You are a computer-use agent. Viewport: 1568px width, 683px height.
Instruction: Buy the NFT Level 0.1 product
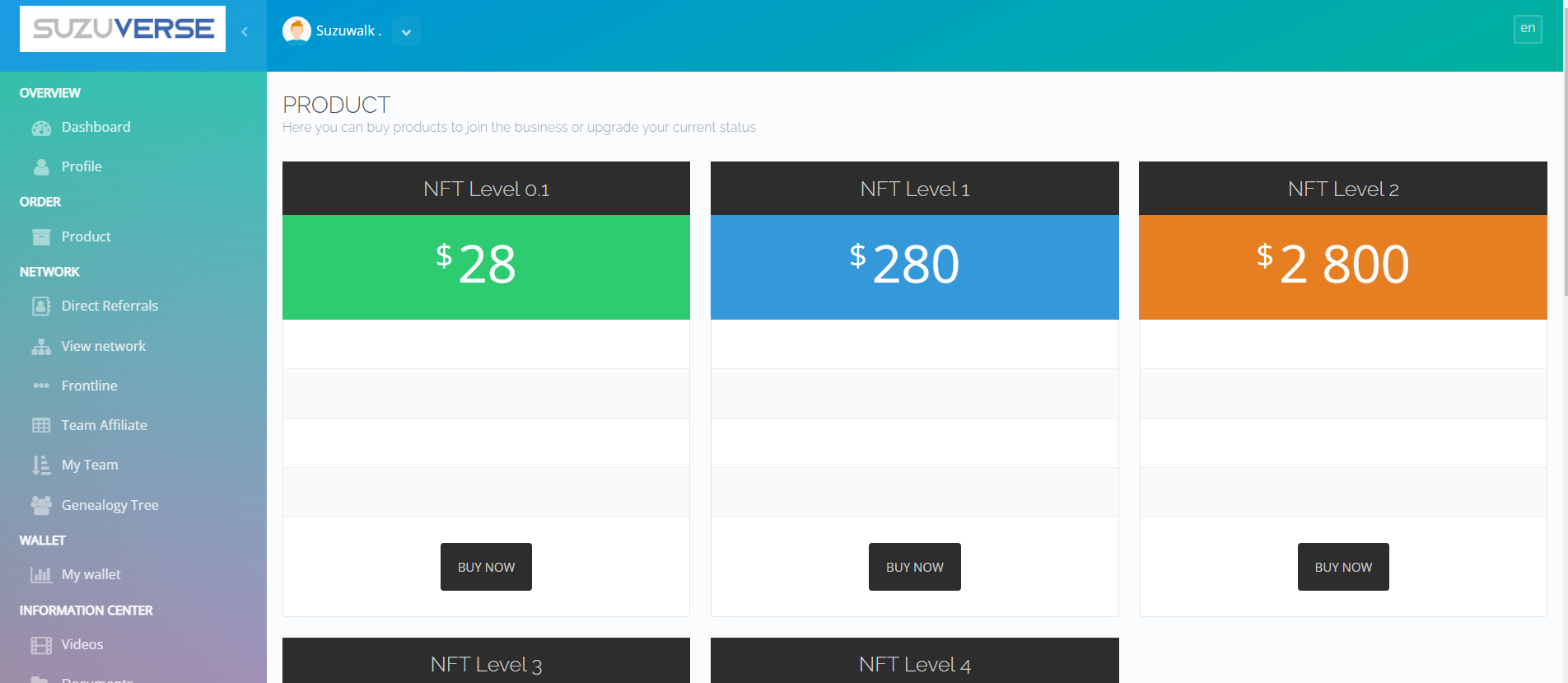[x=486, y=567]
